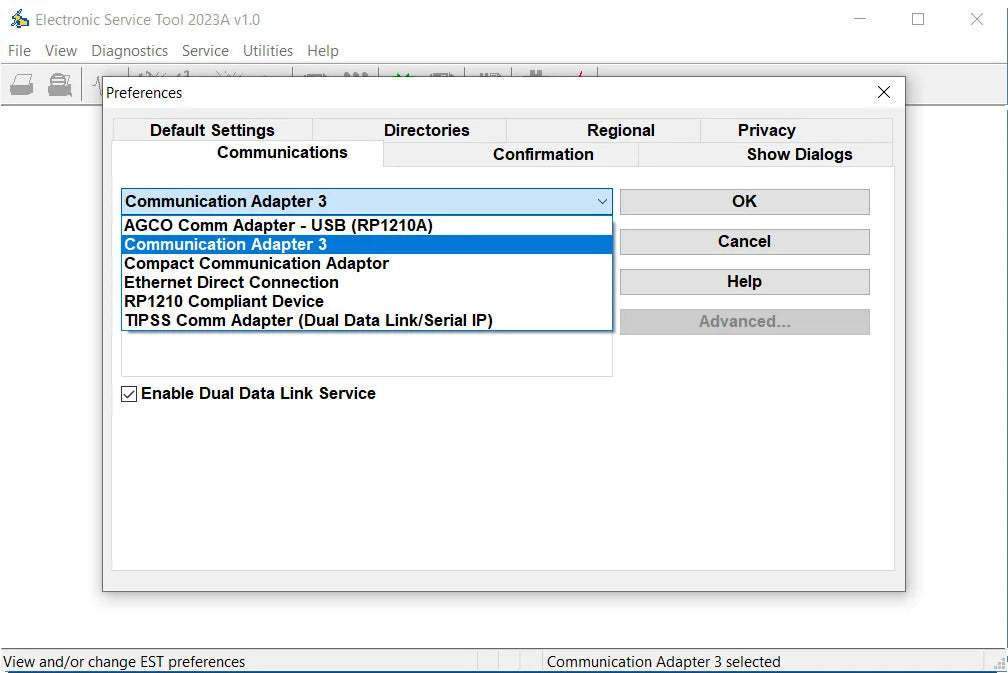Screen dimensions: 1008x673
Task: Click the printer icon in the toolbar
Action: [x=22, y=85]
